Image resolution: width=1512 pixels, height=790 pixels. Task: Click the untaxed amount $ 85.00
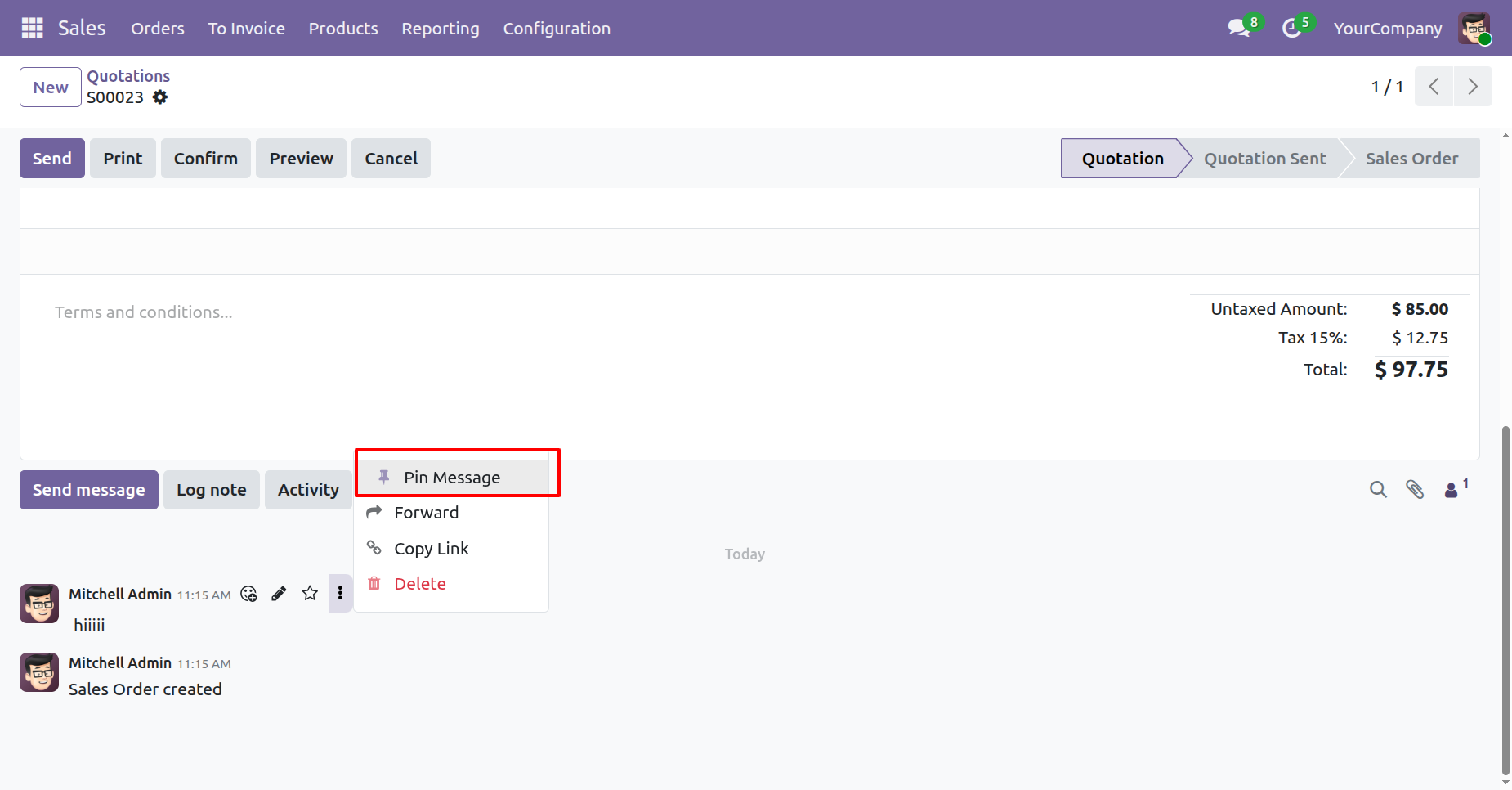click(1420, 309)
